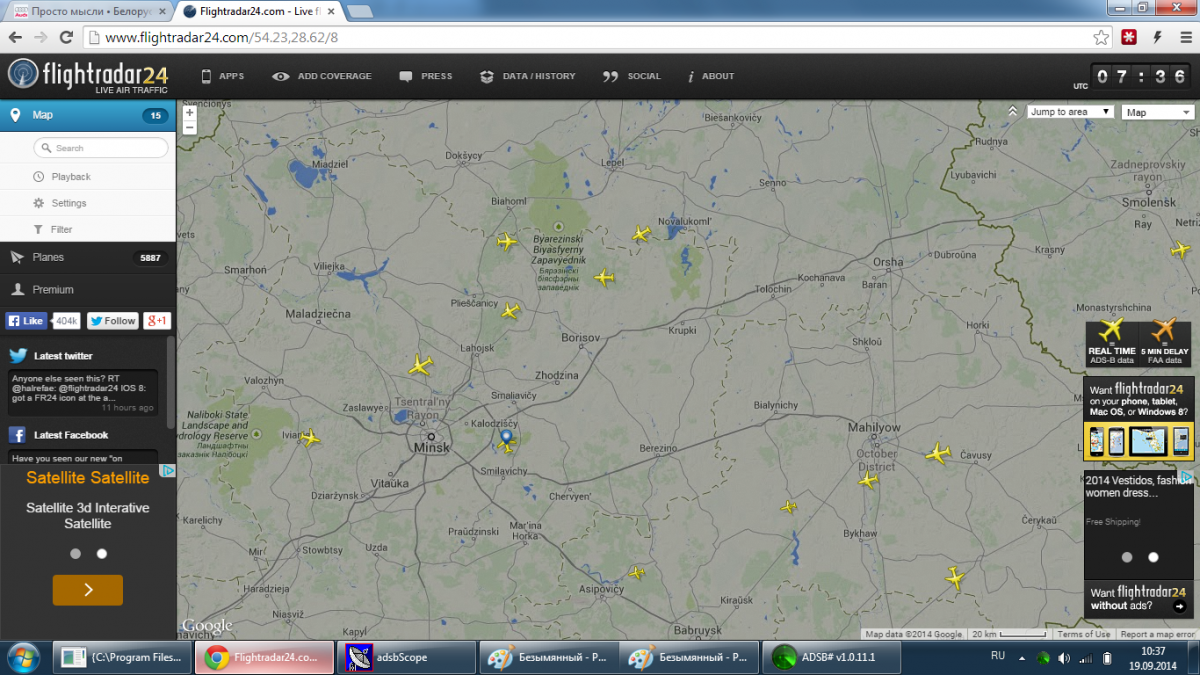
Task: Go back in the browser
Action: point(14,37)
